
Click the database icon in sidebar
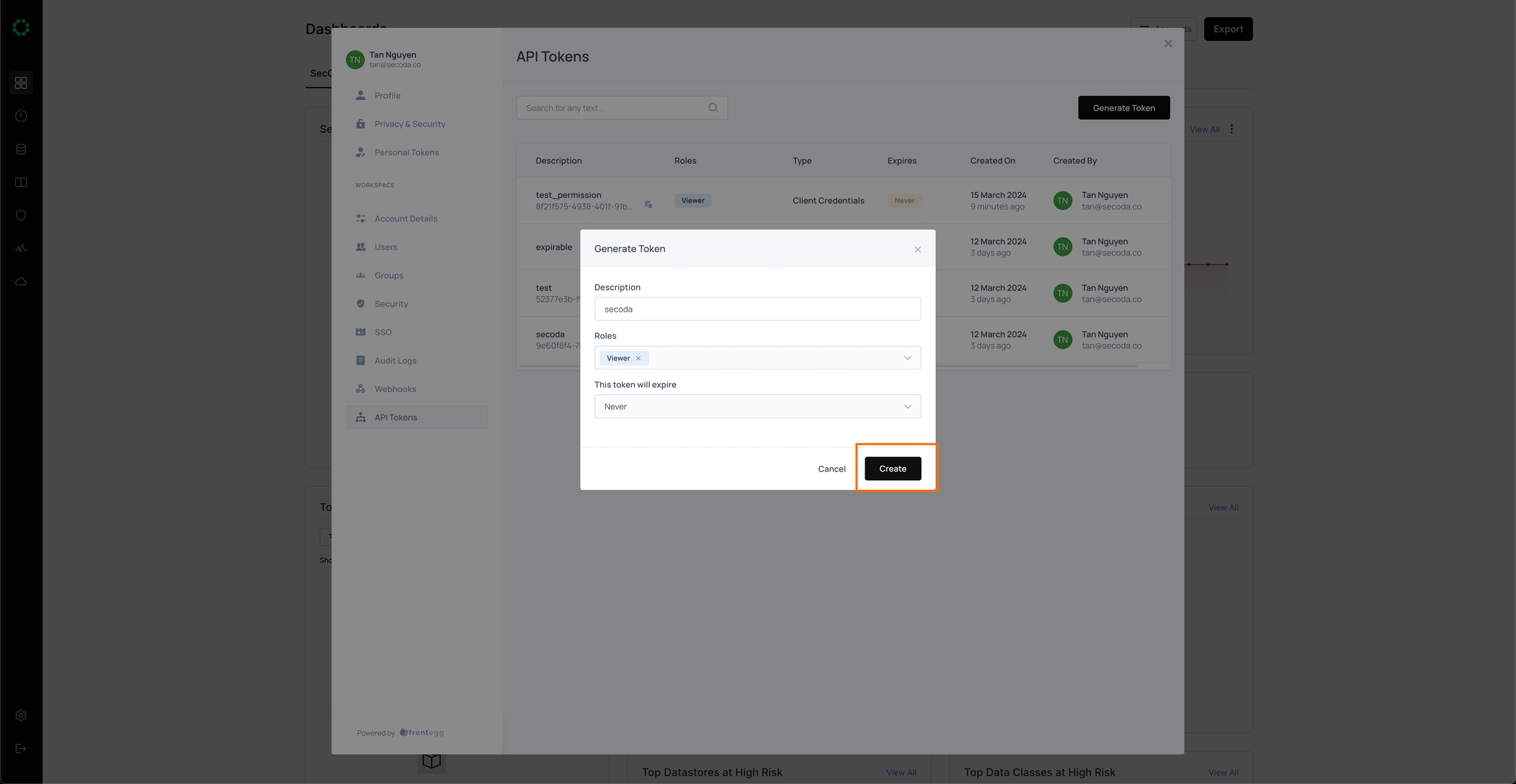pos(21,149)
